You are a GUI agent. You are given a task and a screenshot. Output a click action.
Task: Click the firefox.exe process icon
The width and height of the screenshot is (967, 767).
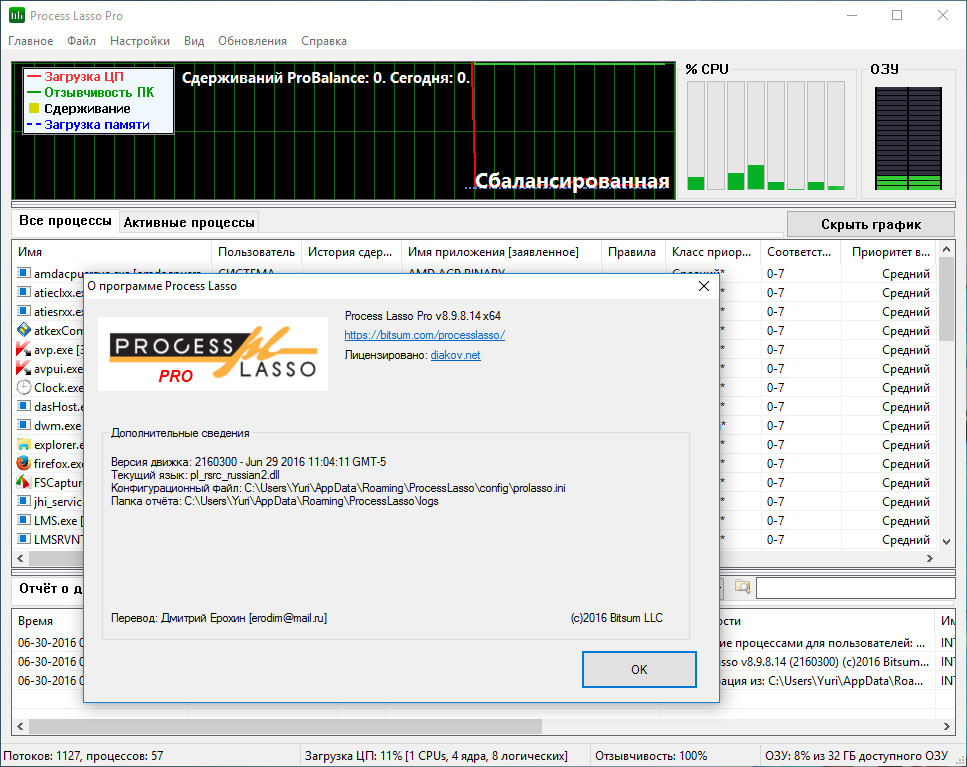pos(24,463)
